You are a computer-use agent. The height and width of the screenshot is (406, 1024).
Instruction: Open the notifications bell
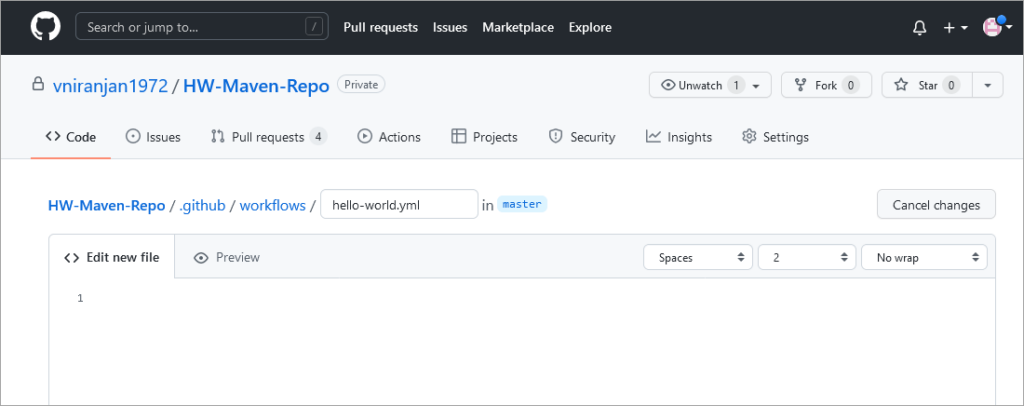click(x=920, y=27)
